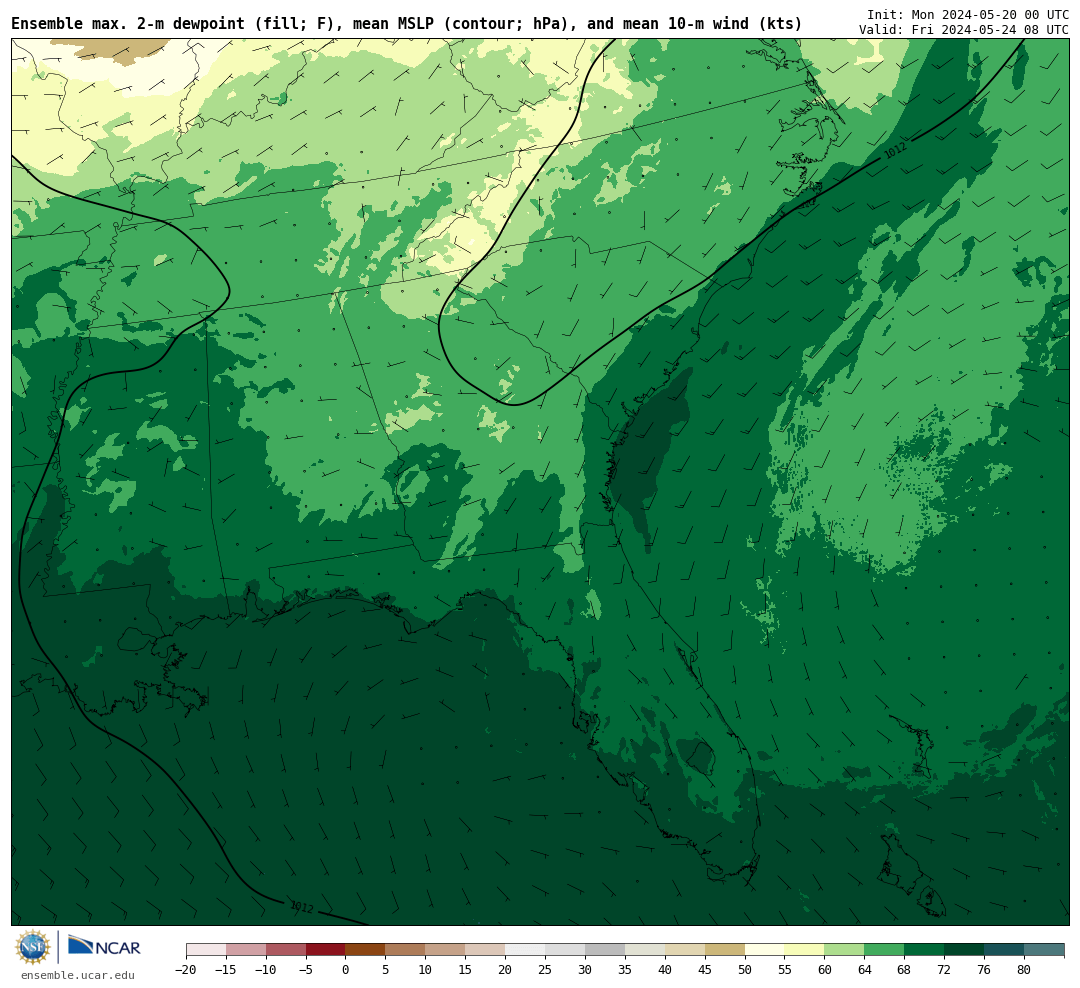Pick the pale pink swatch between -20 and -15
Image resolution: width=1080 pixels, height=988 pixels.
[x=206, y=950]
